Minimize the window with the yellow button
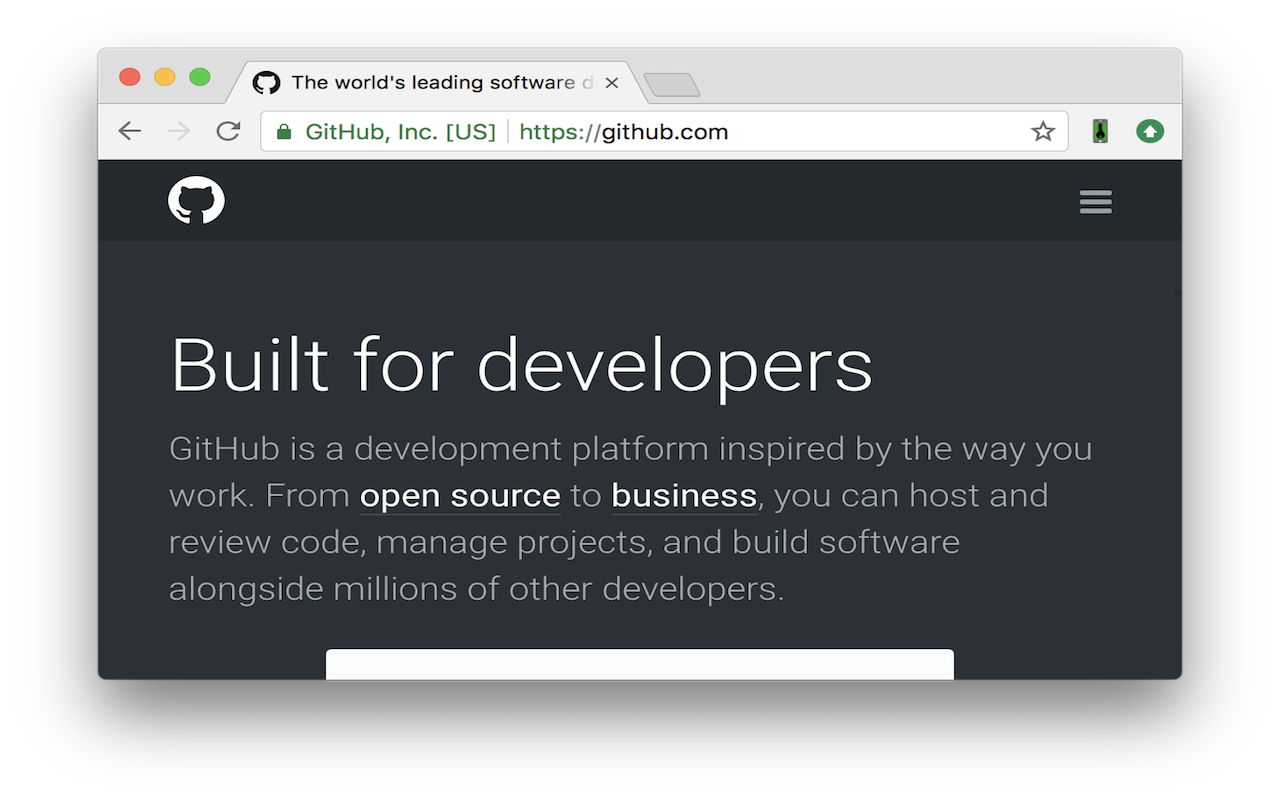 pos(165,77)
